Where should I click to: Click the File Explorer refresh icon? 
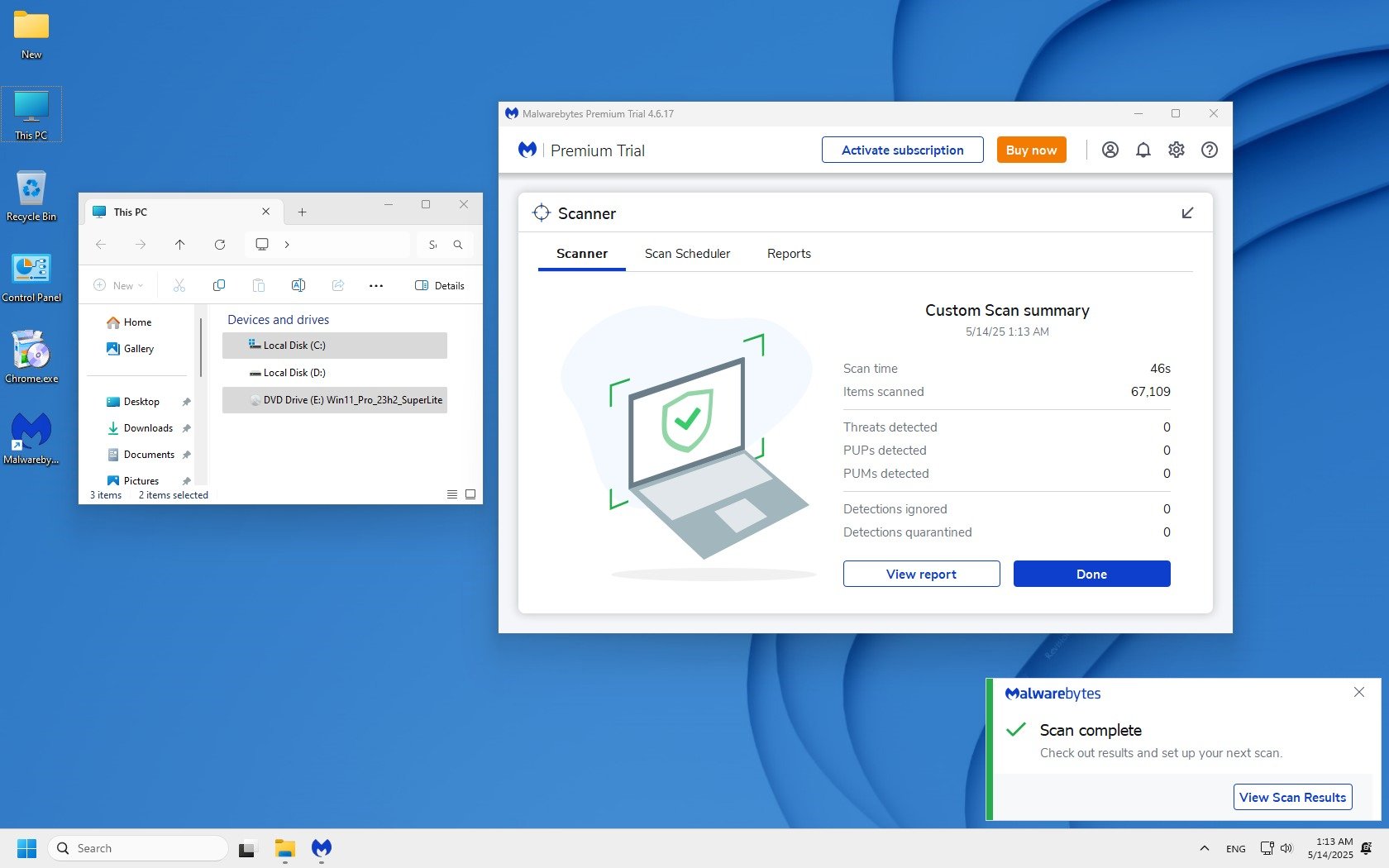[220, 245]
